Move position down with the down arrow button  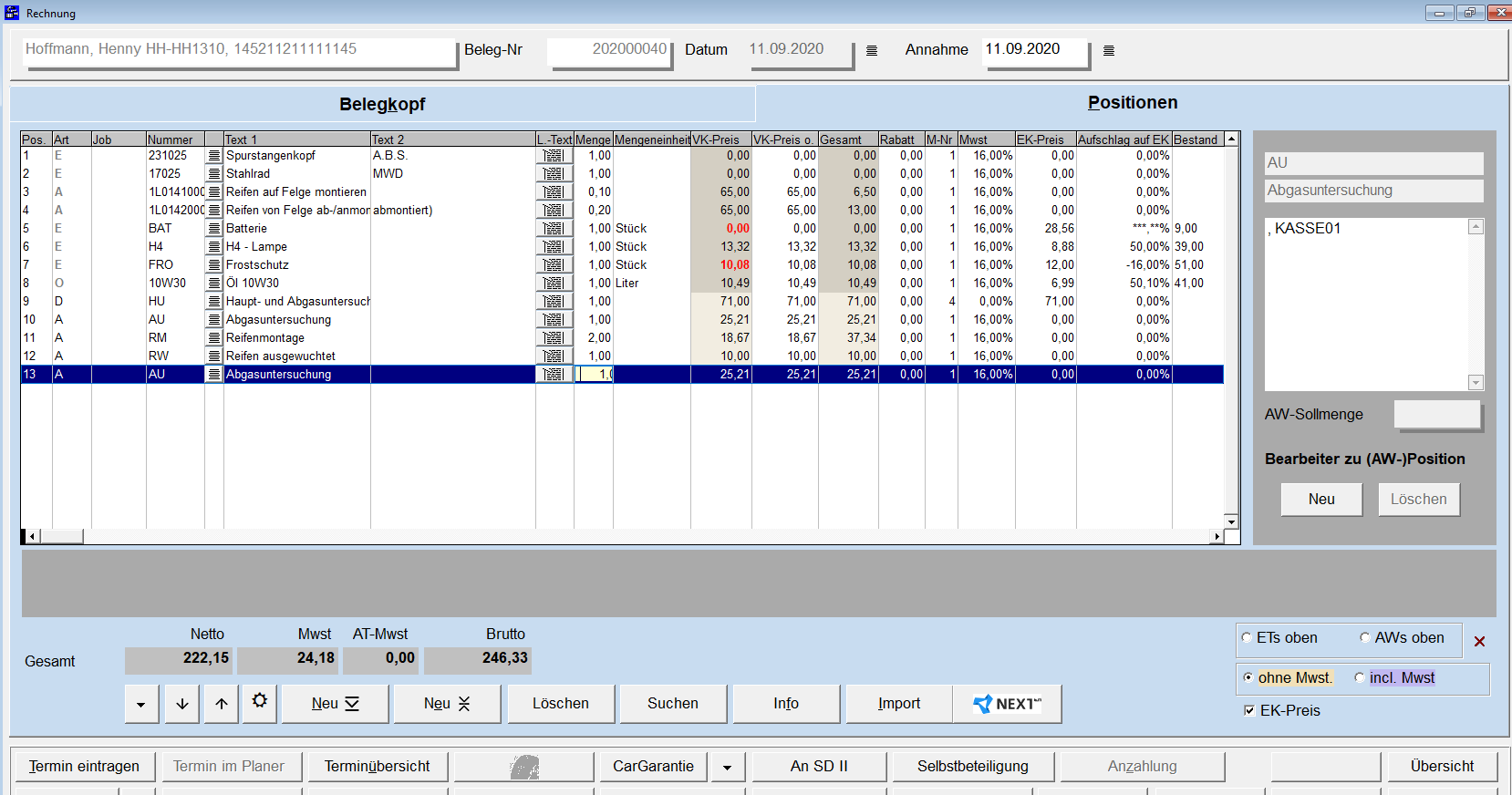(x=182, y=704)
